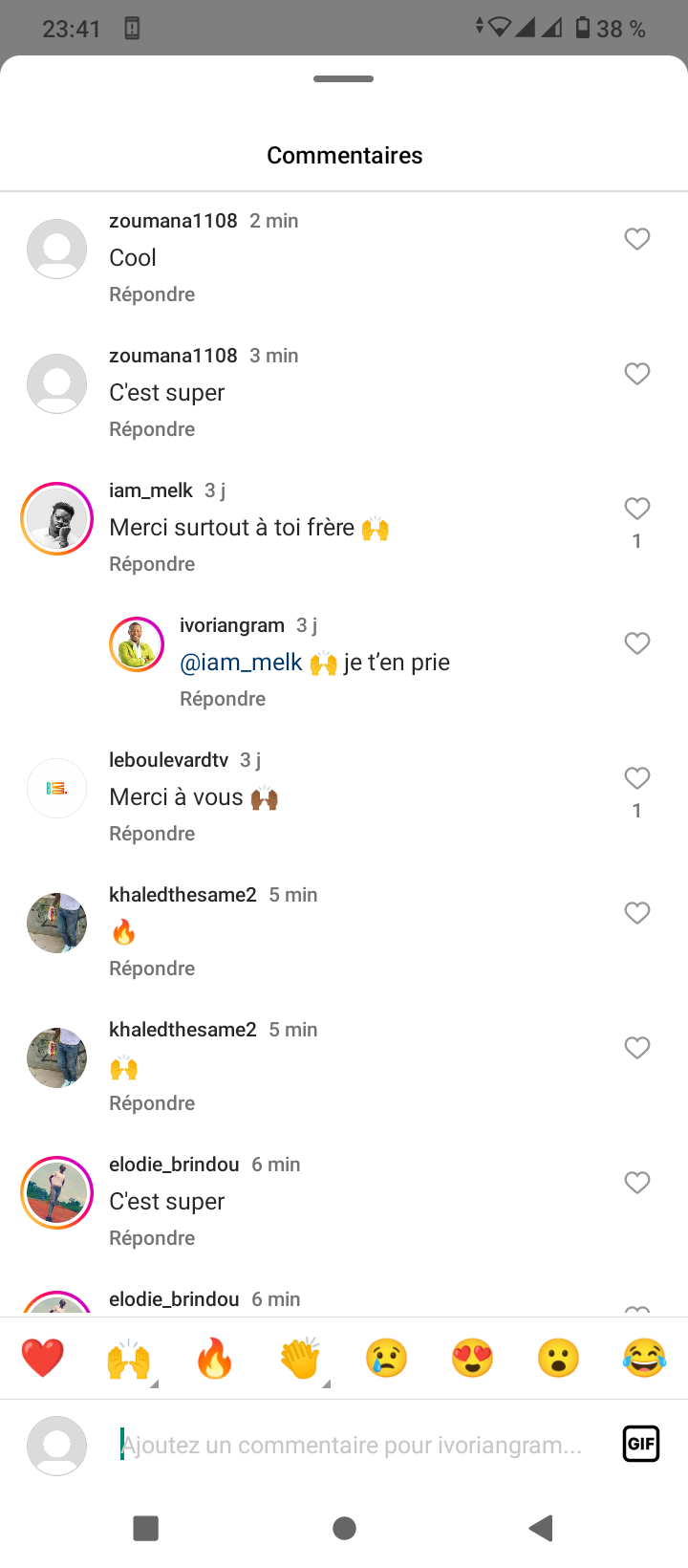Image resolution: width=688 pixels, height=1568 pixels.
Task: Like zoumana1108's "Cool" comment
Action: [637, 239]
